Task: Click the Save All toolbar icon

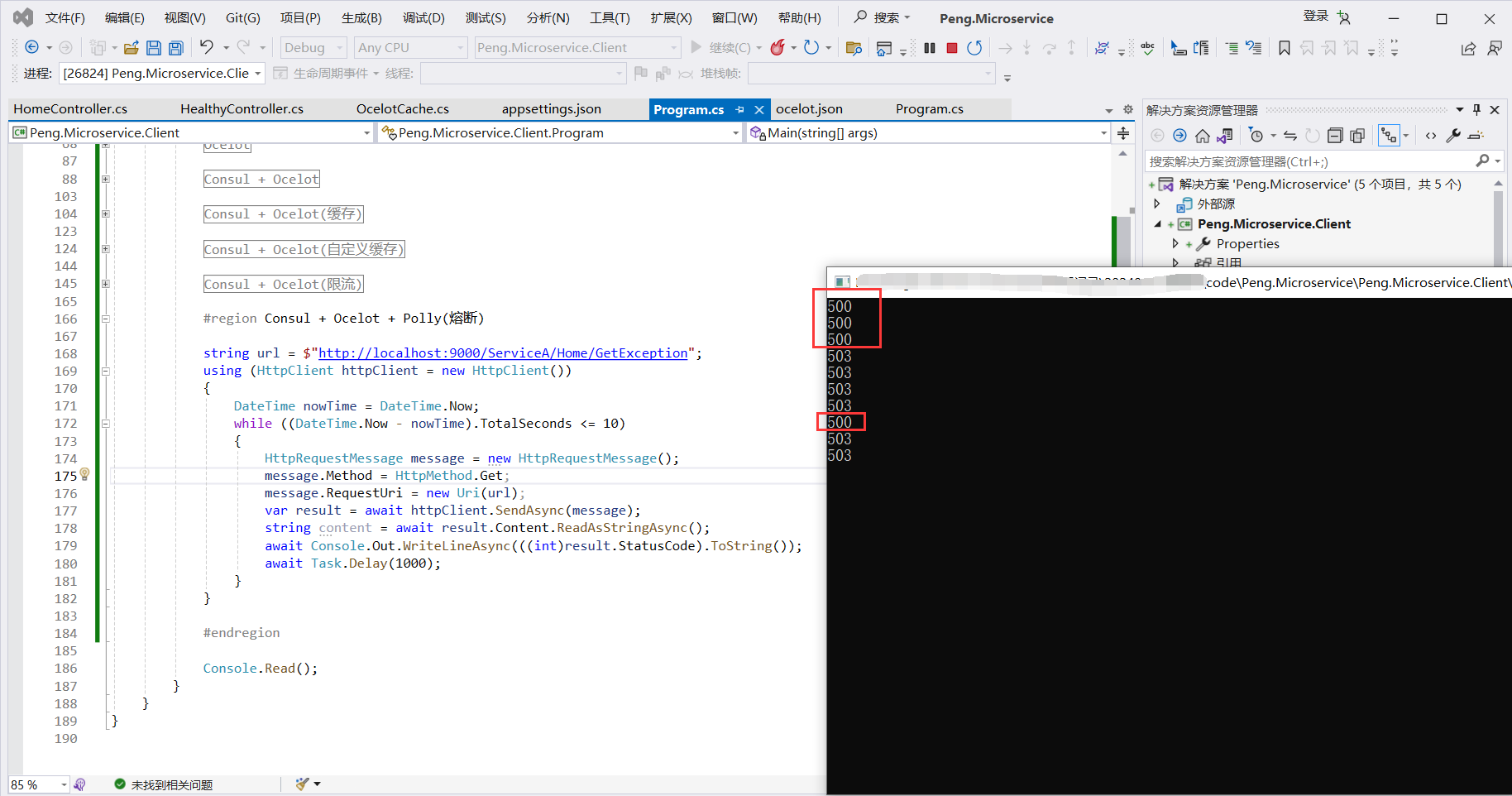Action: [176, 48]
